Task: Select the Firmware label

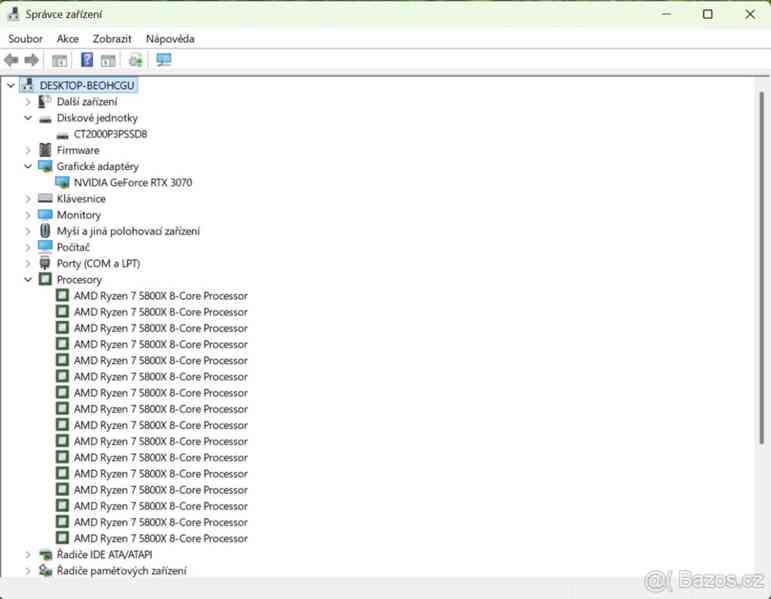Action: 78,150
